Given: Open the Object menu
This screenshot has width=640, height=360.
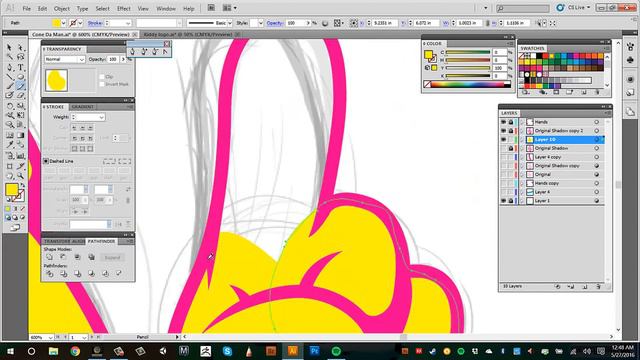Looking at the screenshot, I should [62, 9].
